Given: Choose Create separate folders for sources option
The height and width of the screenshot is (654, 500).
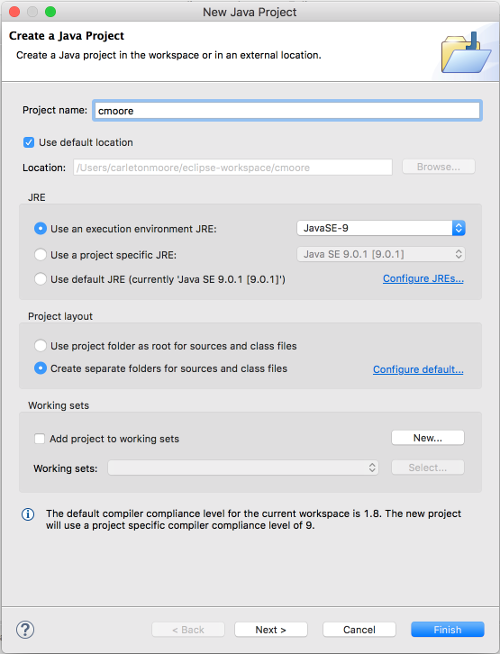Looking at the screenshot, I should pos(40,368).
